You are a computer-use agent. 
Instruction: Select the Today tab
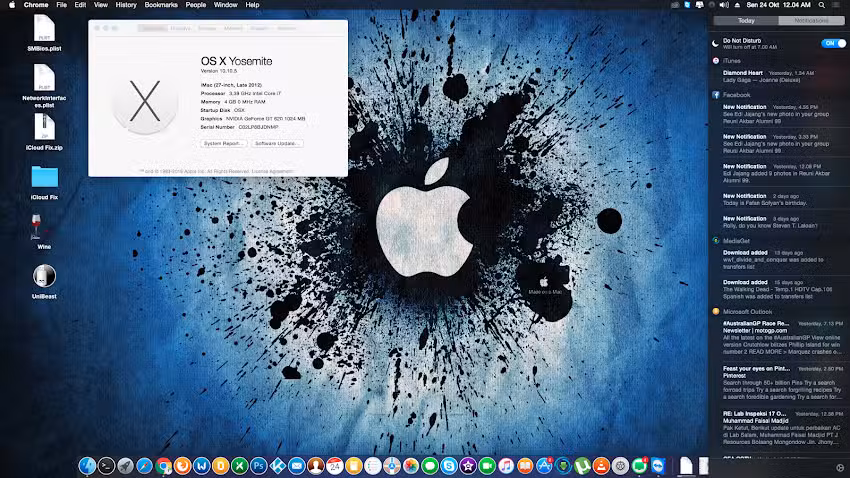[x=747, y=20]
